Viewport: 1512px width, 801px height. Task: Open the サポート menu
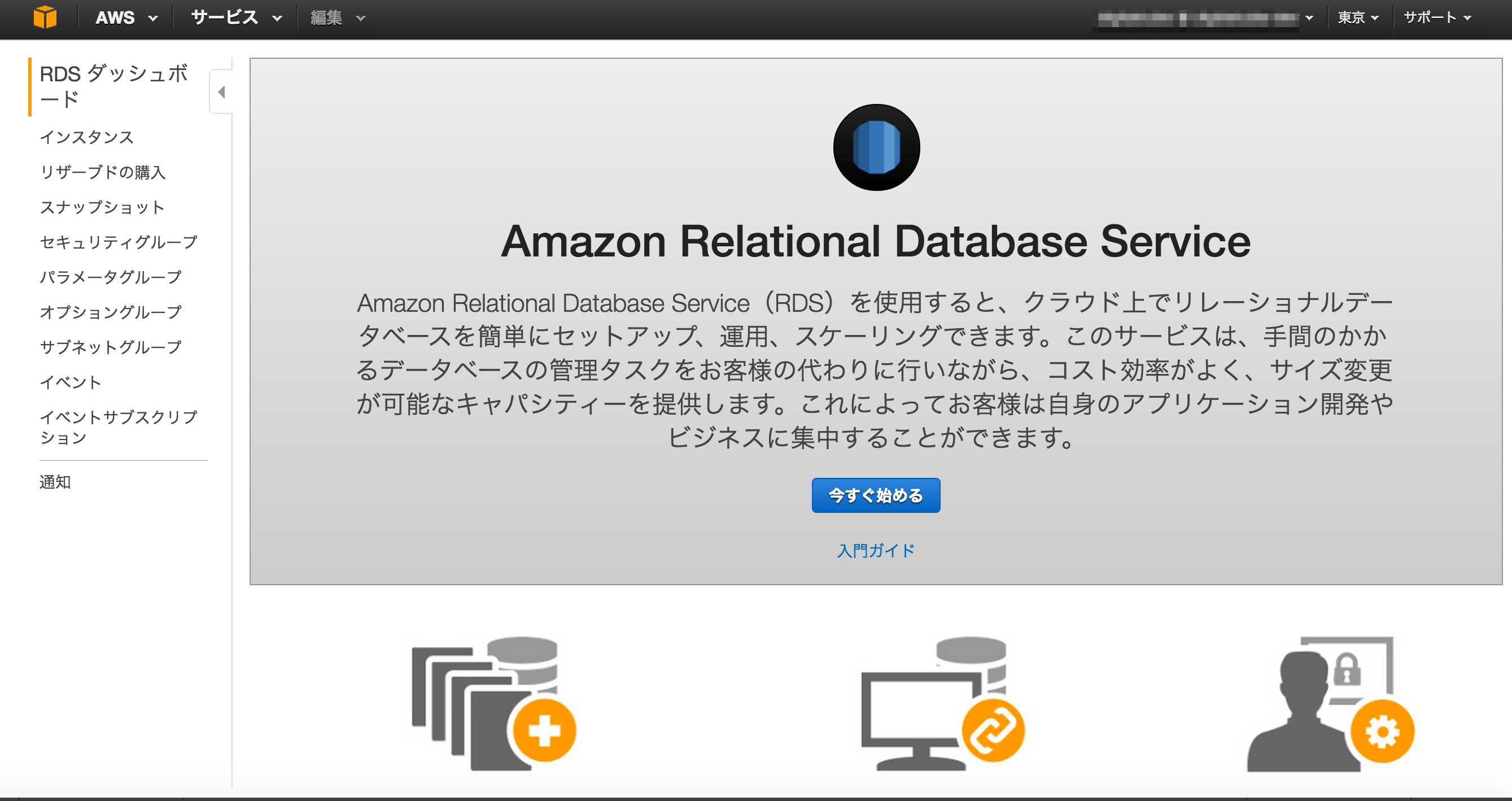point(1436,17)
